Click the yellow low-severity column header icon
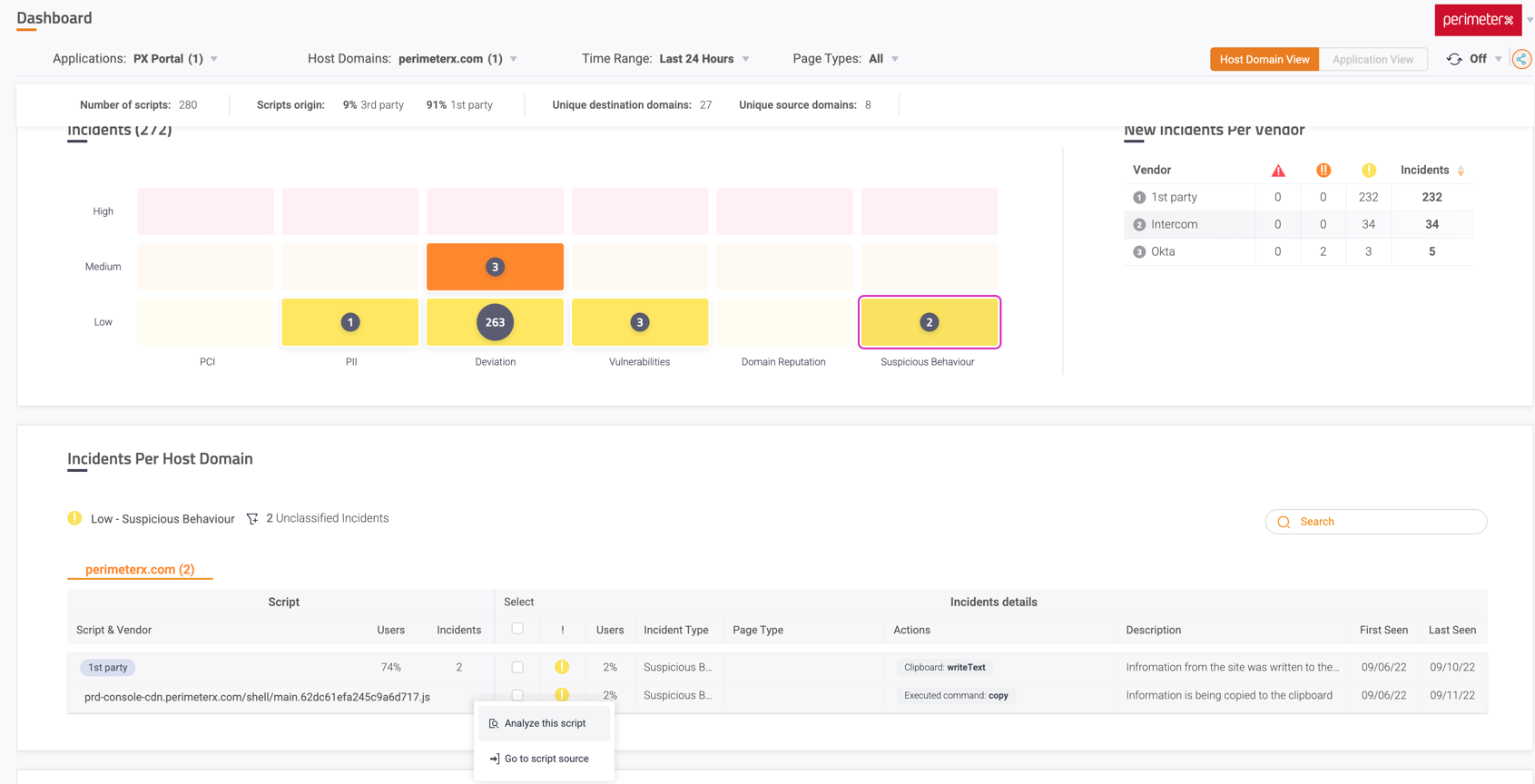 point(1369,171)
